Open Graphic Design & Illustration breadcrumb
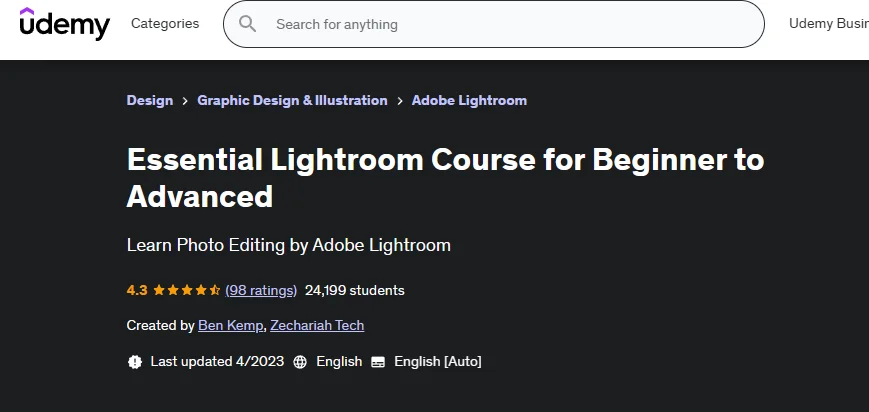 pos(292,100)
